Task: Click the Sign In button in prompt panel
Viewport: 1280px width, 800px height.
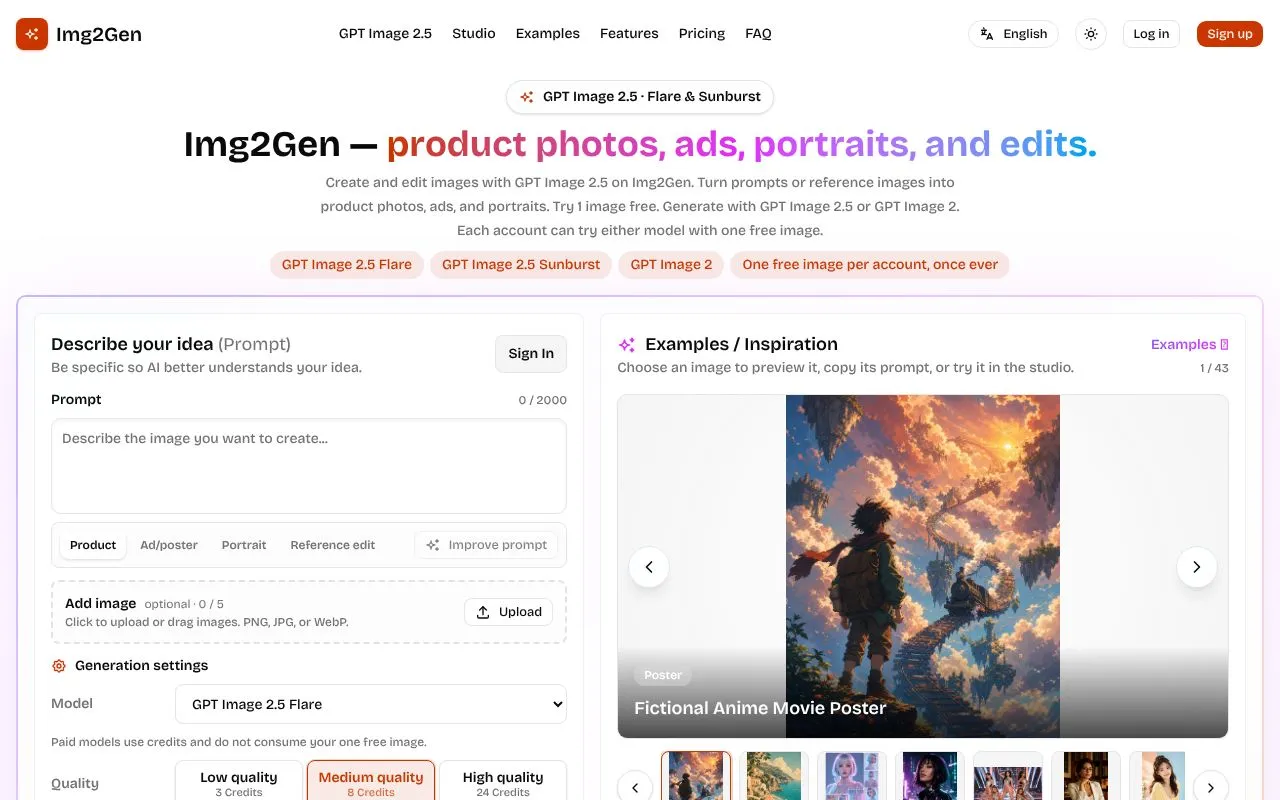Action: point(531,353)
